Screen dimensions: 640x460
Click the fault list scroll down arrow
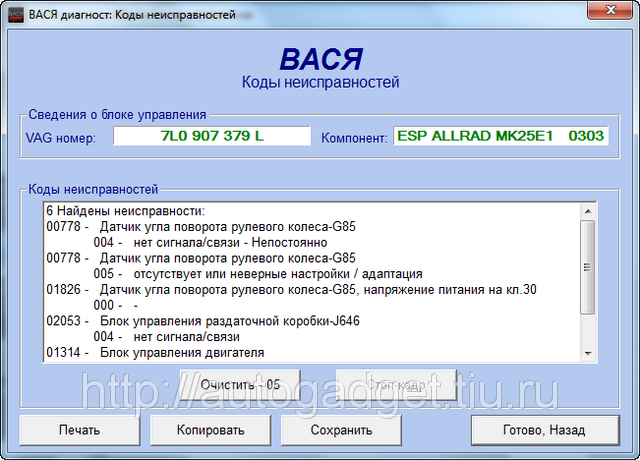(x=588, y=353)
